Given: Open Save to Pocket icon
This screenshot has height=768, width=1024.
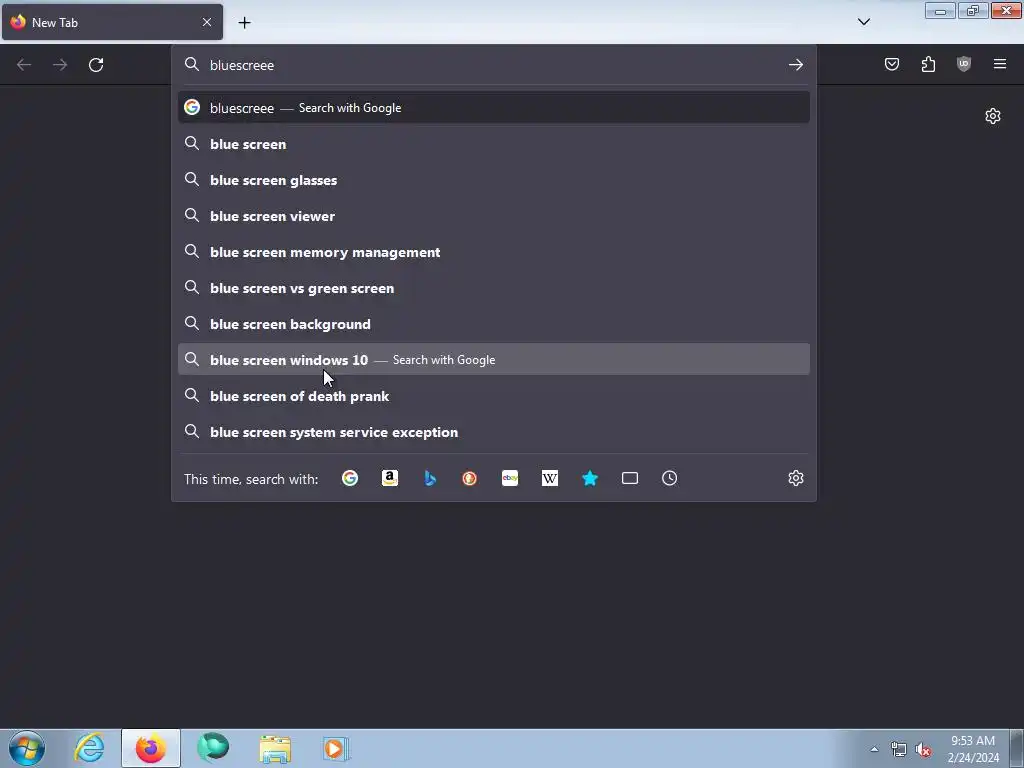Looking at the screenshot, I should tap(892, 64).
